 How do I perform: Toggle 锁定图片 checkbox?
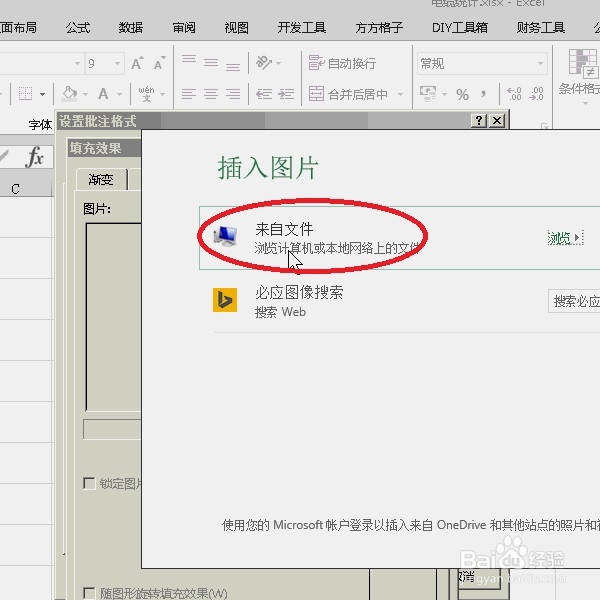(89, 483)
